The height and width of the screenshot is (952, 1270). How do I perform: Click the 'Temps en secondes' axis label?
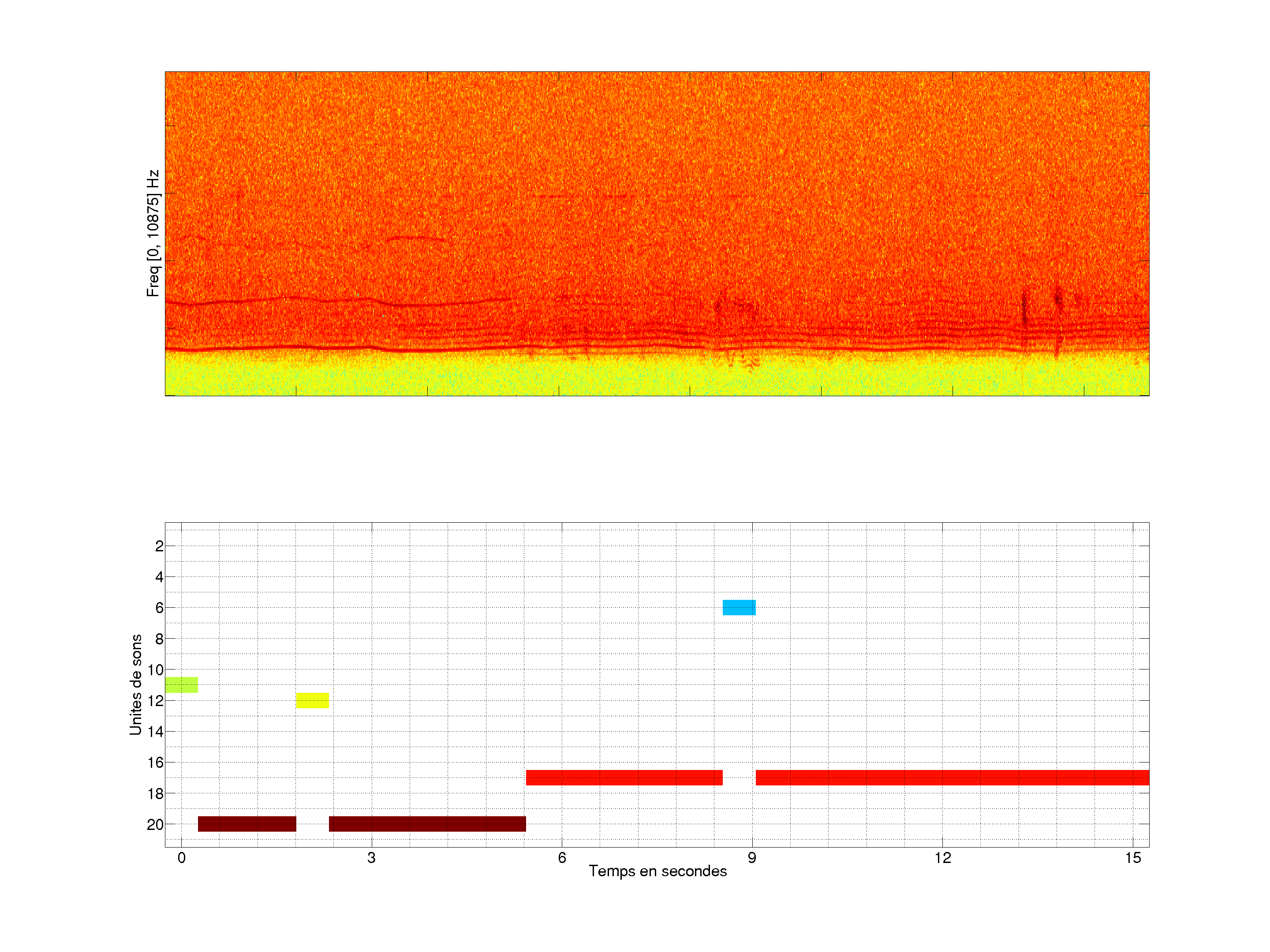(x=657, y=871)
